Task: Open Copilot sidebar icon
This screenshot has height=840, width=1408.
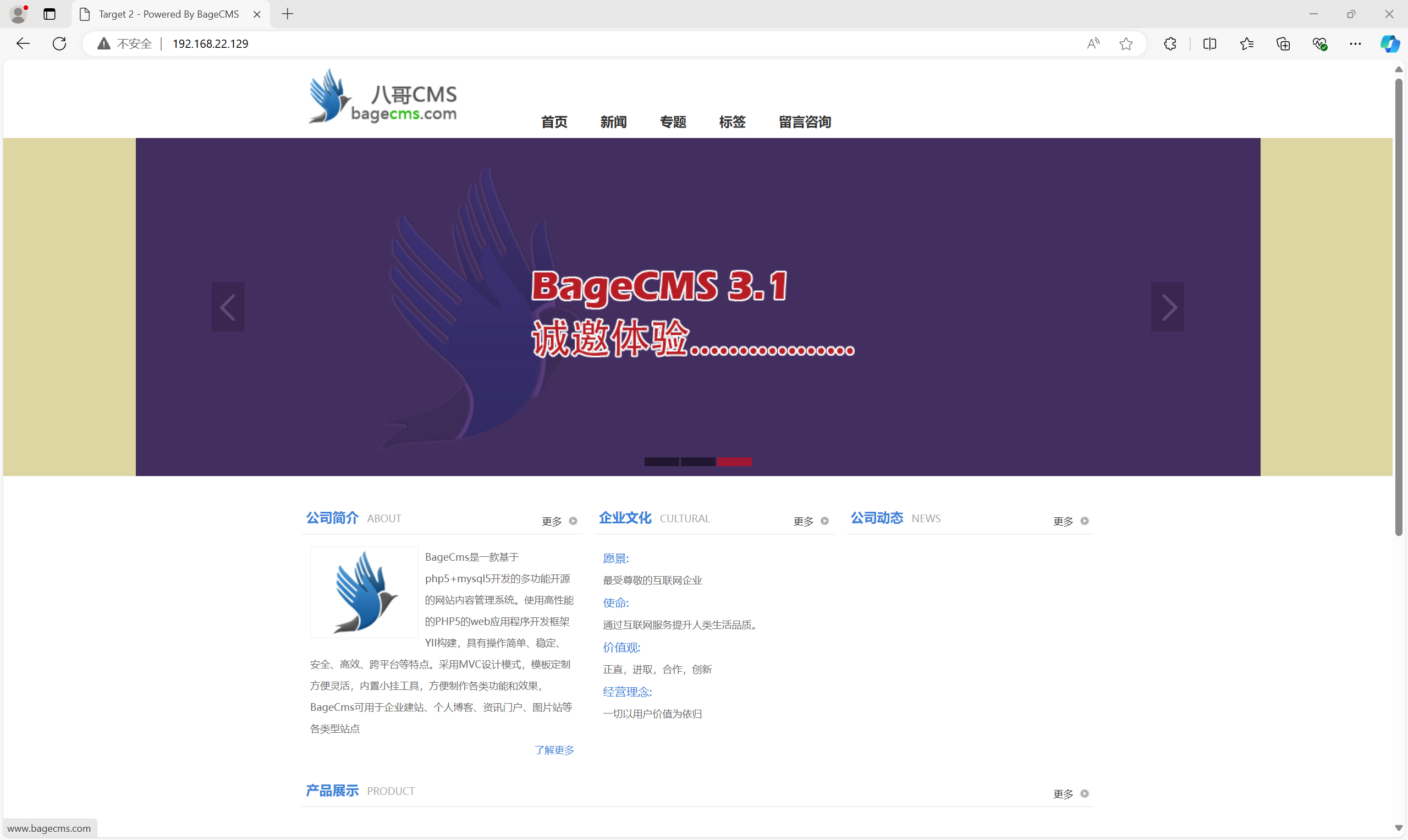Action: click(1389, 43)
